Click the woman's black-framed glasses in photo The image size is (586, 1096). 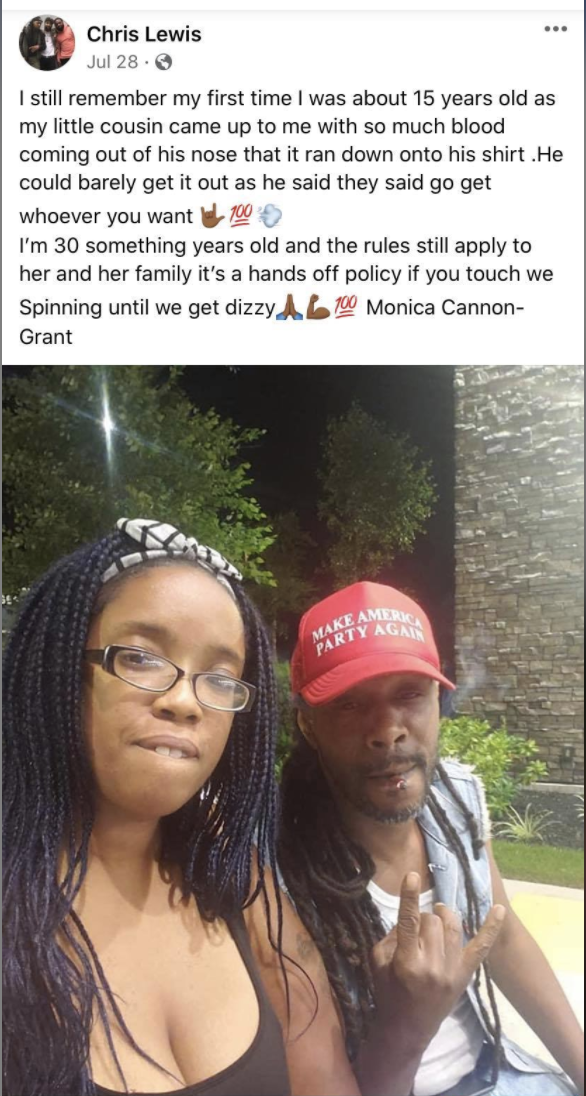[171, 675]
